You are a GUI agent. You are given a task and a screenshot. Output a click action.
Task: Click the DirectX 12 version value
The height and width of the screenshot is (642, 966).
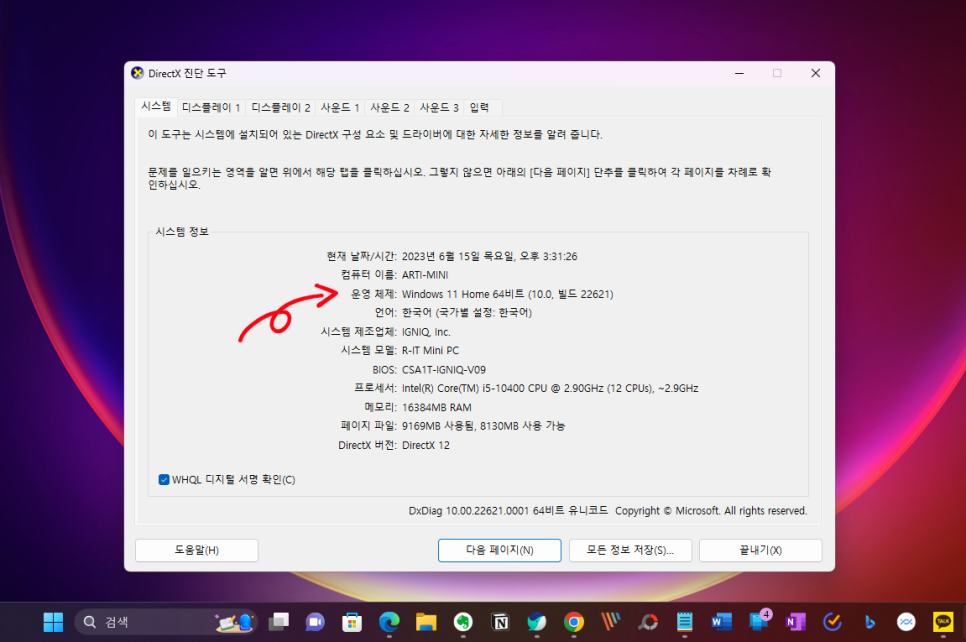pos(426,445)
